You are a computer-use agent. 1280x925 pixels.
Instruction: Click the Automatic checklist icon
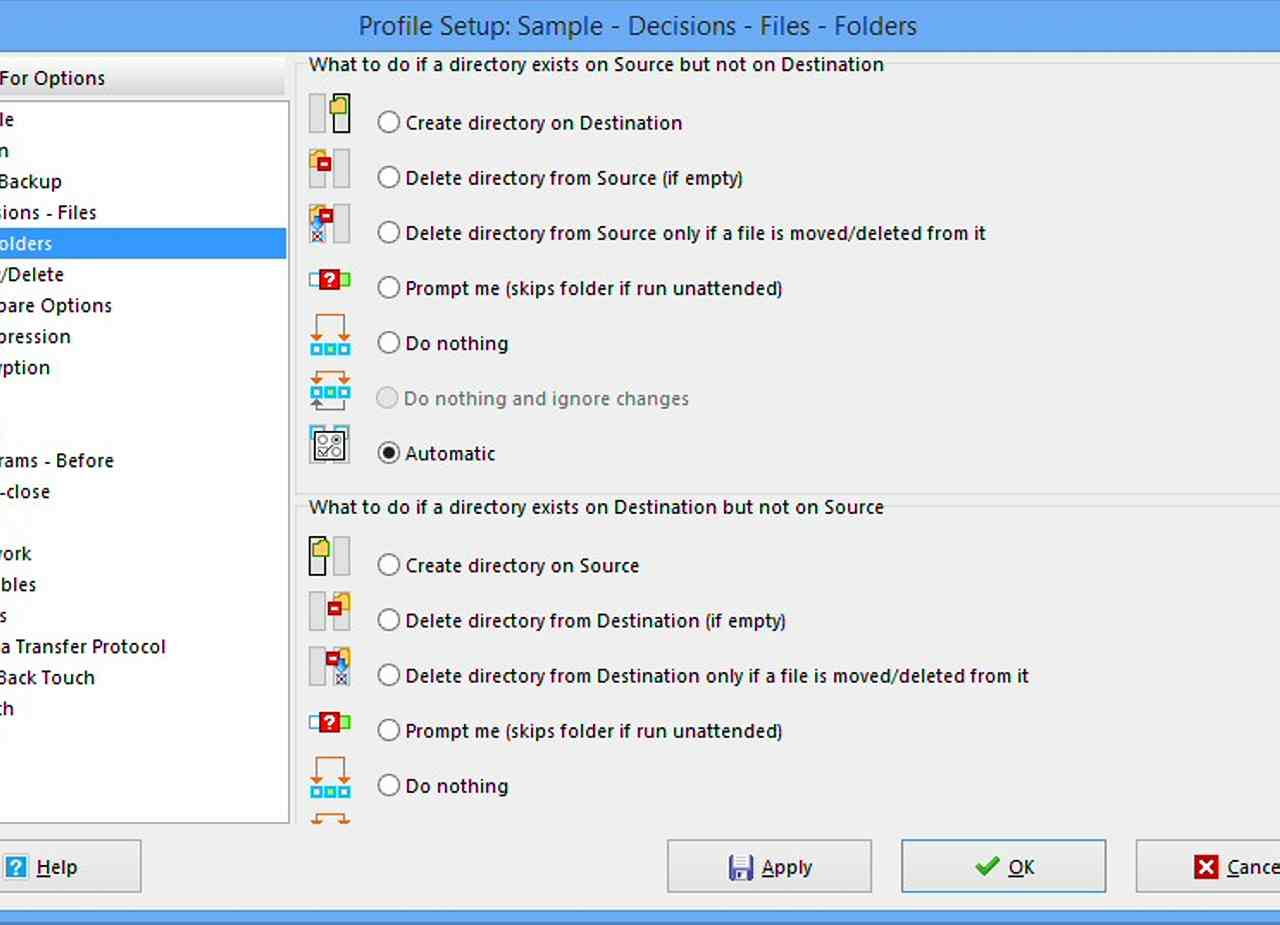[329, 445]
